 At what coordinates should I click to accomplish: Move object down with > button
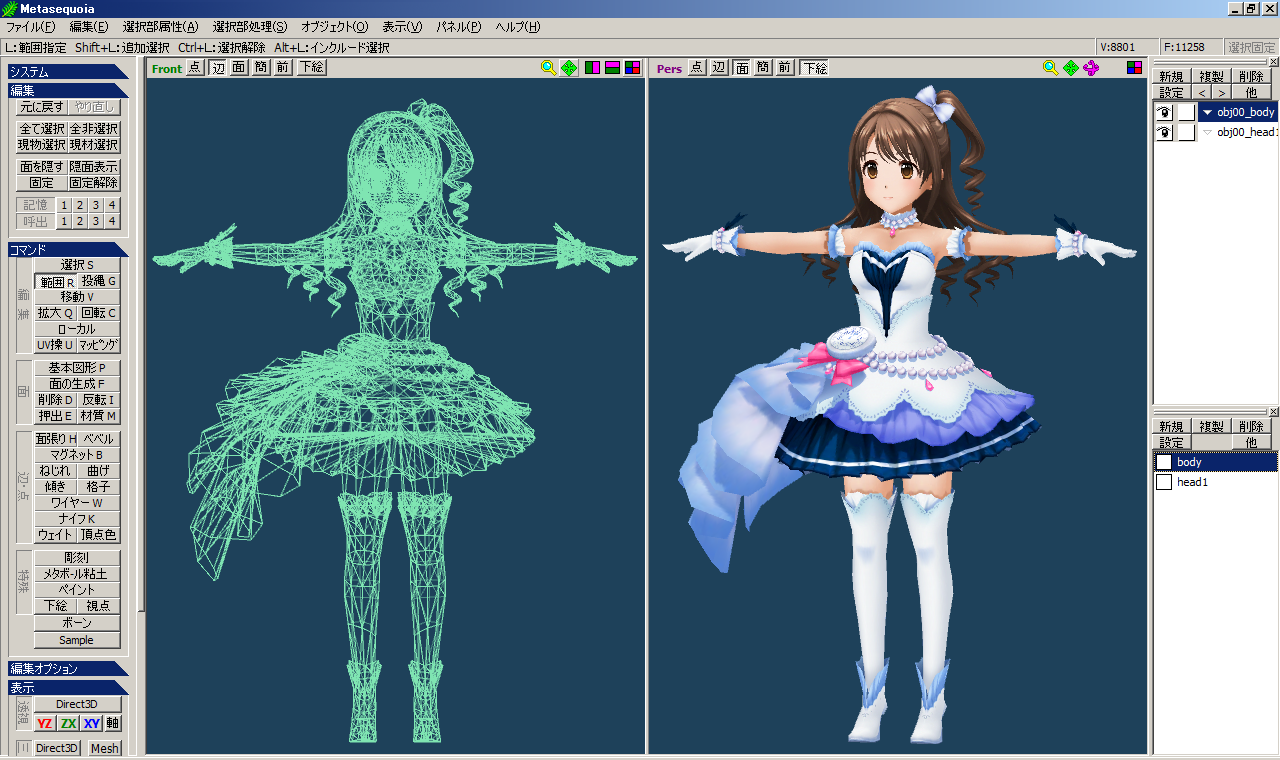pyautogui.click(x=1222, y=93)
